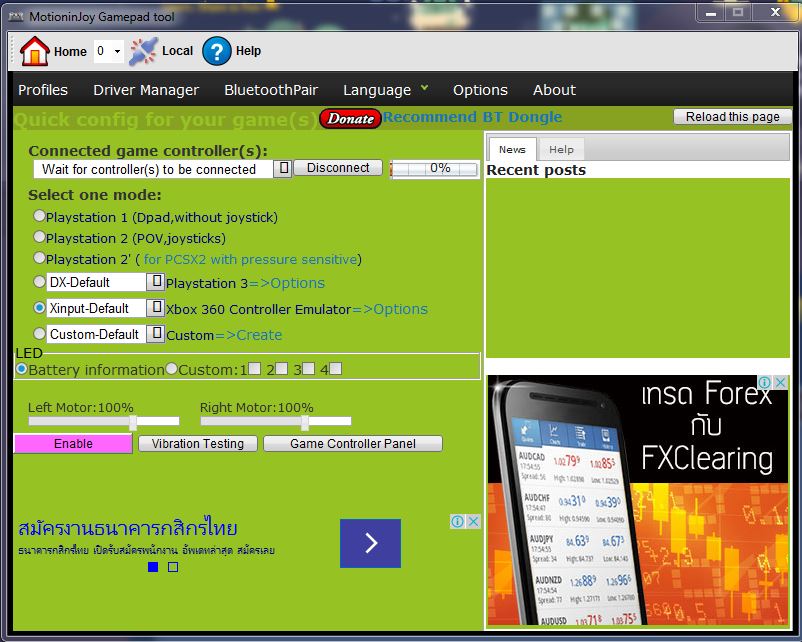Open the About menu
802x642 pixels.
(554, 90)
